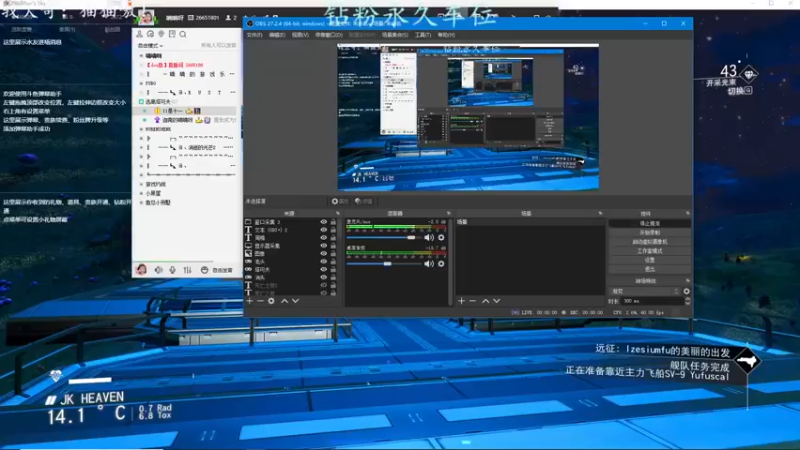Hide the 显示器采集 source with eye icon
800x450 pixels.
(323, 246)
